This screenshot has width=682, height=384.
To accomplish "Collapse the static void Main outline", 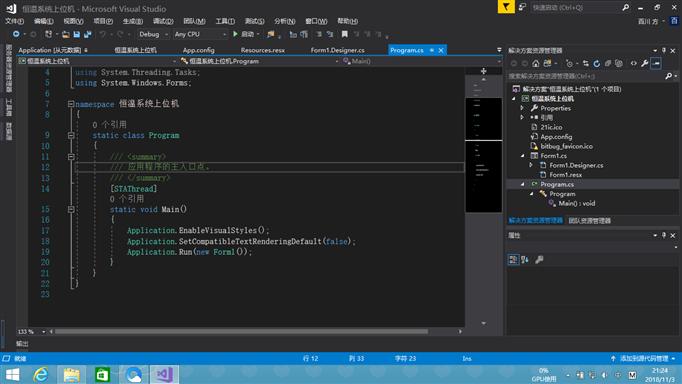I will click(71, 209).
